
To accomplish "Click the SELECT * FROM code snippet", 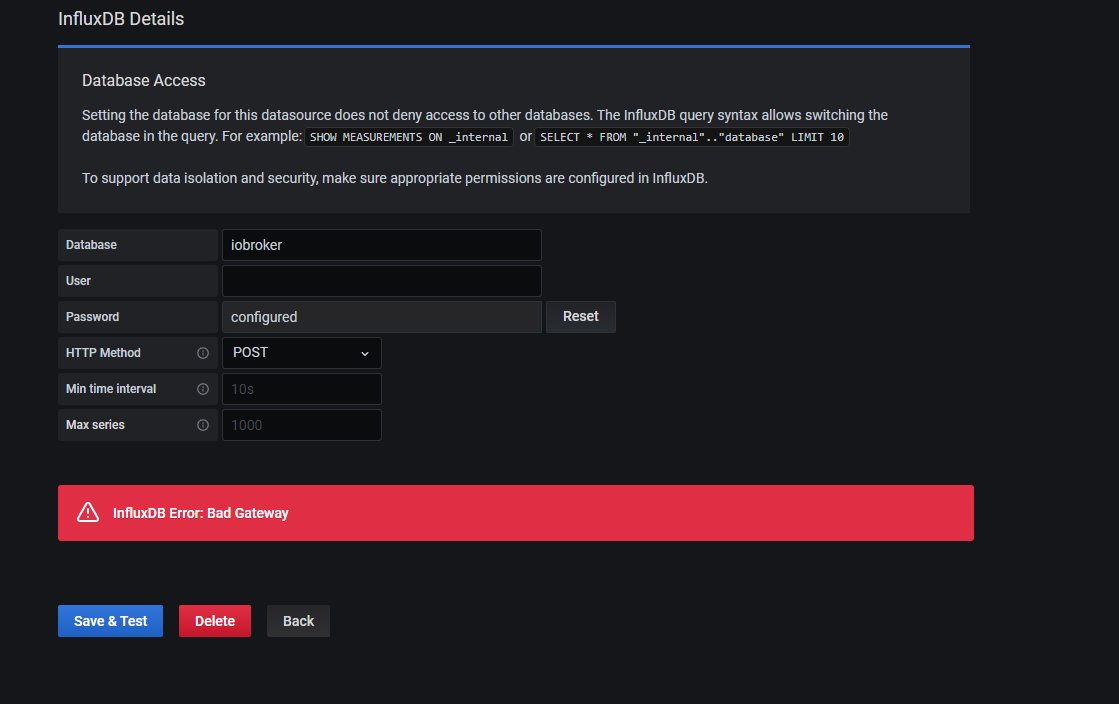I will (x=692, y=137).
